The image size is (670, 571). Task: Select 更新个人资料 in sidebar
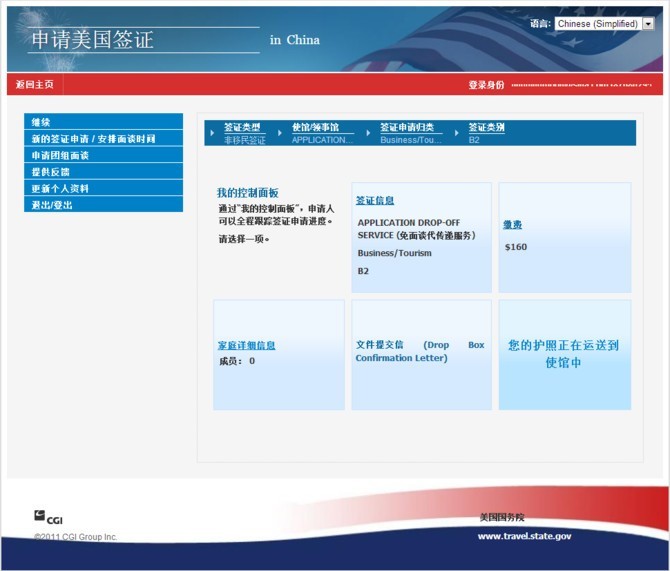click(x=103, y=188)
